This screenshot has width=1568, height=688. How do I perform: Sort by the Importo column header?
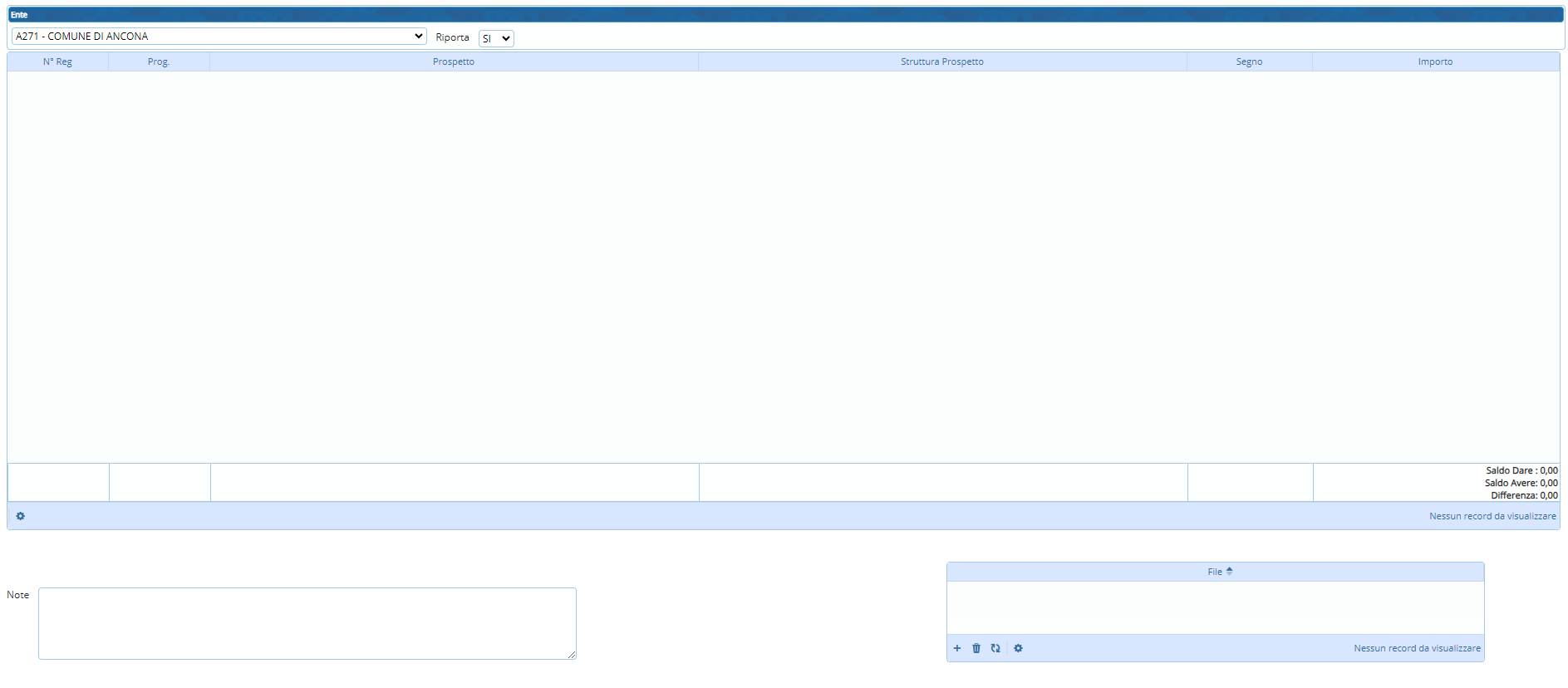tap(1435, 61)
